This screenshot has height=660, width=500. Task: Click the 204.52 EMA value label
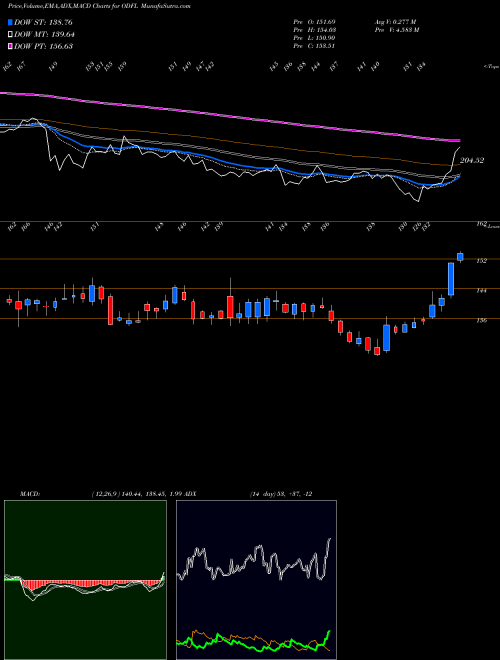pyautogui.click(x=472, y=160)
